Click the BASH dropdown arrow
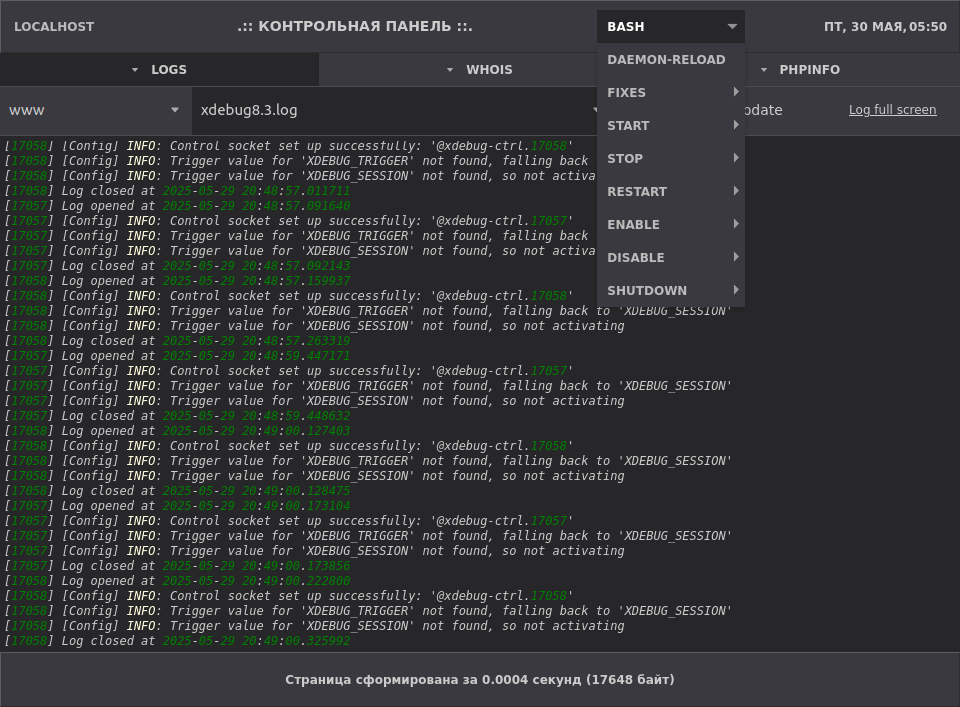Viewport: 960px width, 707px height. 732,26
